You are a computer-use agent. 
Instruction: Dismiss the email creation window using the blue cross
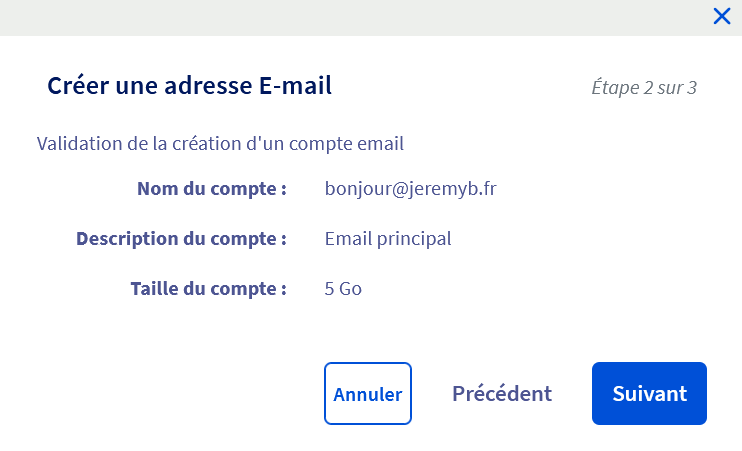pos(721,16)
